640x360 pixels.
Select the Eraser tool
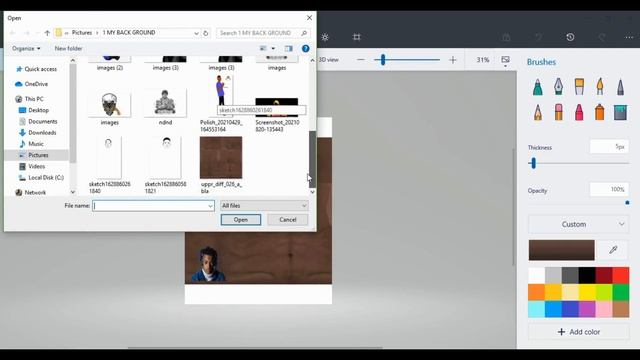click(558, 112)
